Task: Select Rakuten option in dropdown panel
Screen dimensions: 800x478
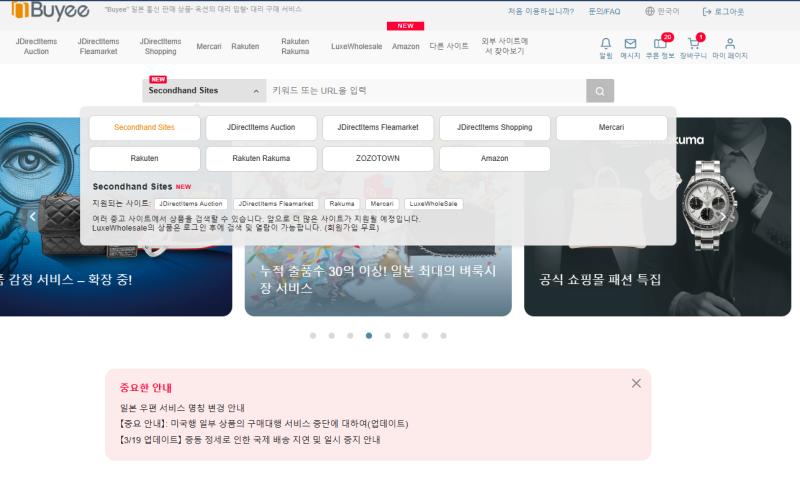Action: point(144,159)
